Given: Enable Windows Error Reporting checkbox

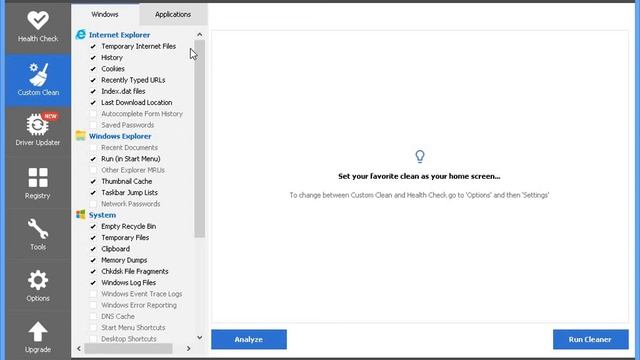Looking at the screenshot, I should coord(93,305).
